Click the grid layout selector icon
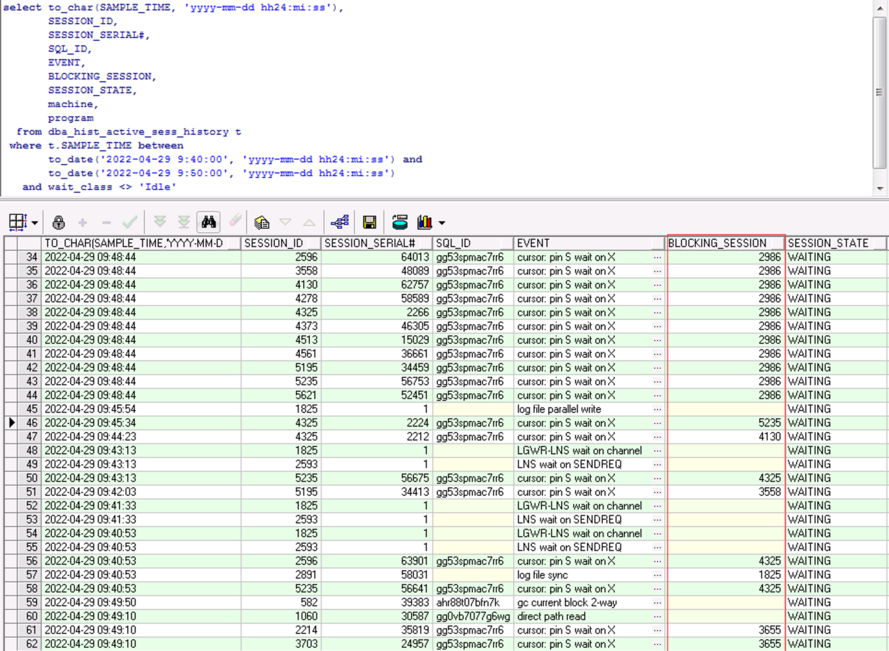The height and width of the screenshot is (651, 889). pos(17,222)
